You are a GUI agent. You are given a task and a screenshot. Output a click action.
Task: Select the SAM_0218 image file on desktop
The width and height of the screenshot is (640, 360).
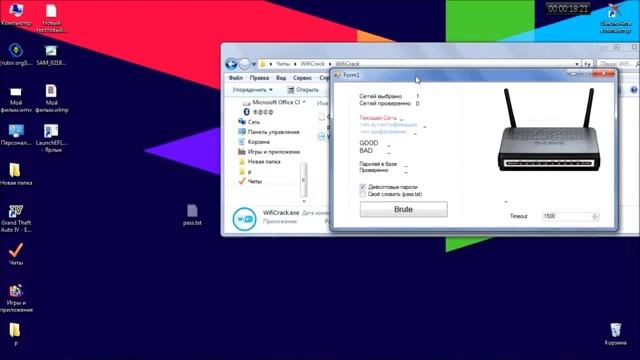click(51, 54)
